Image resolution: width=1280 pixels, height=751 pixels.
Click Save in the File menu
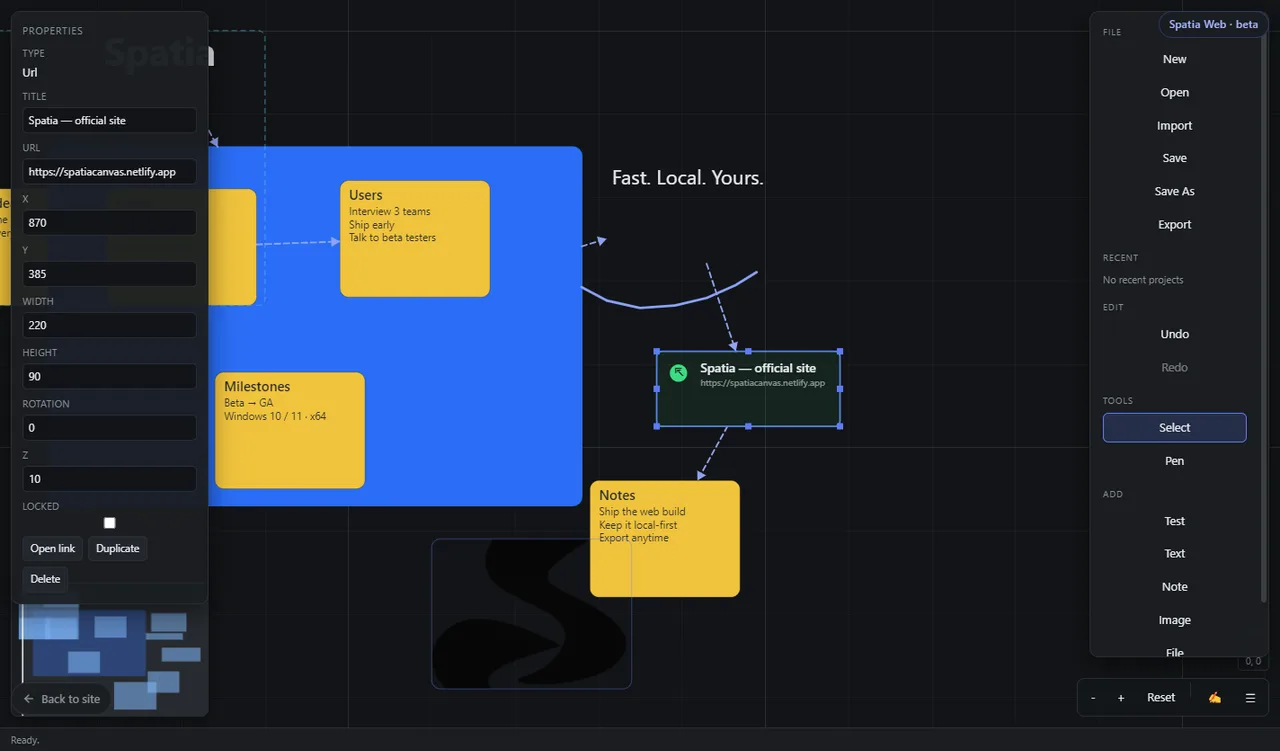click(1174, 158)
